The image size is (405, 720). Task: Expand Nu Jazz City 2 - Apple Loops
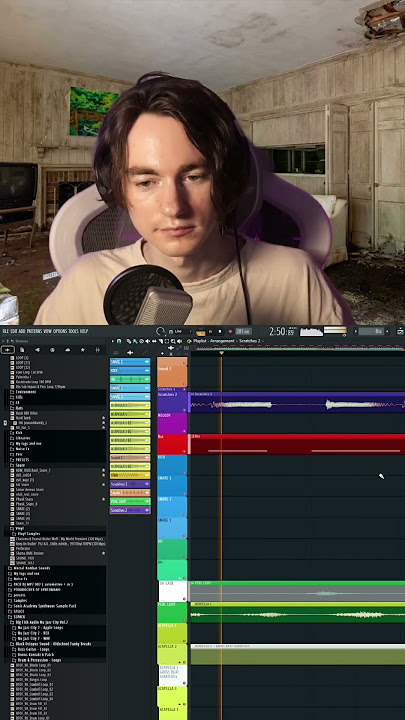coord(39,627)
